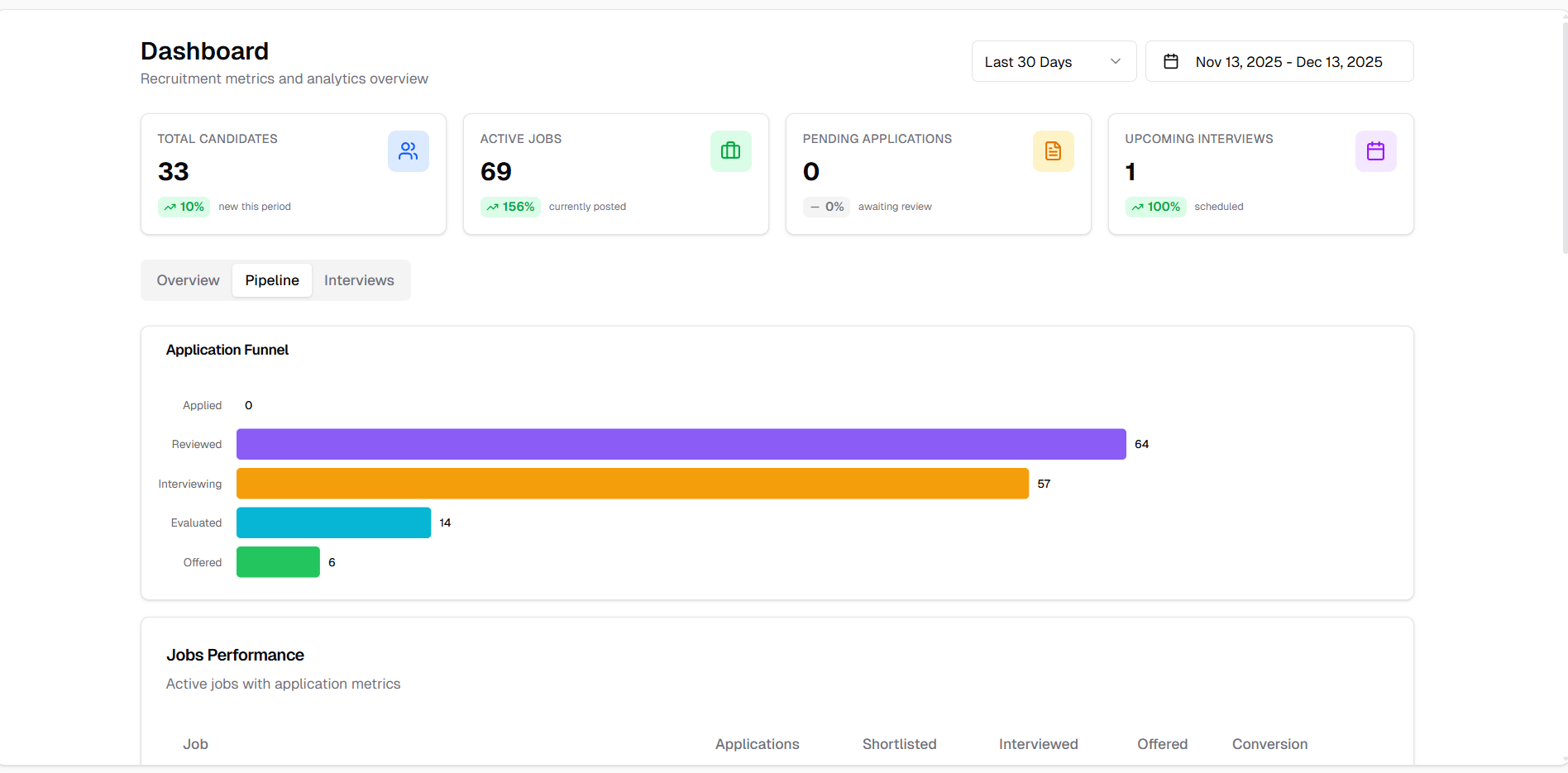The width and height of the screenshot is (1568, 773).
Task: Click the Conversion column header
Action: (x=1269, y=744)
